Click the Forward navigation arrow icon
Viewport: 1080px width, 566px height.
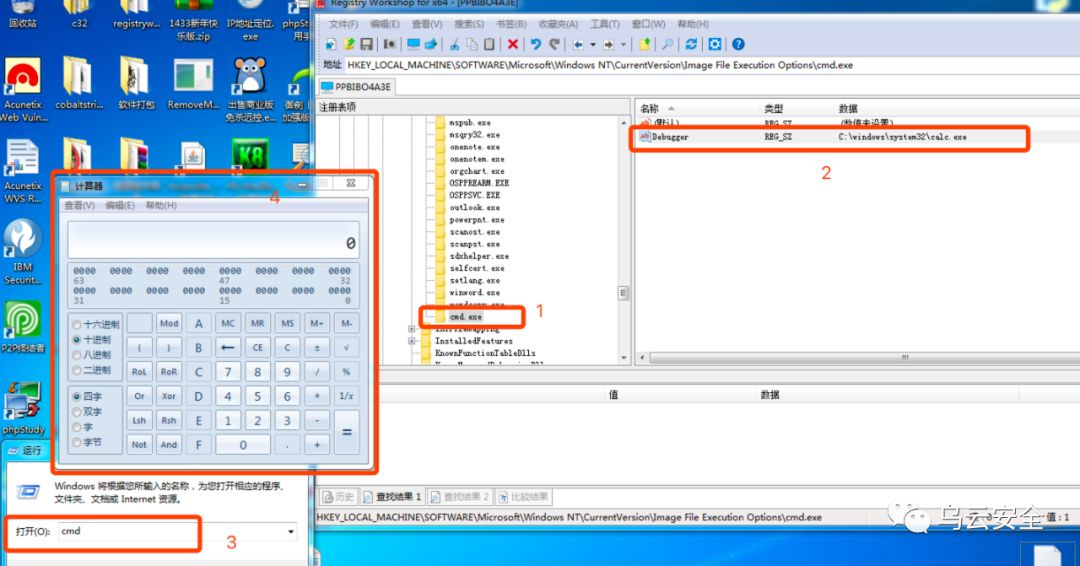[608, 44]
